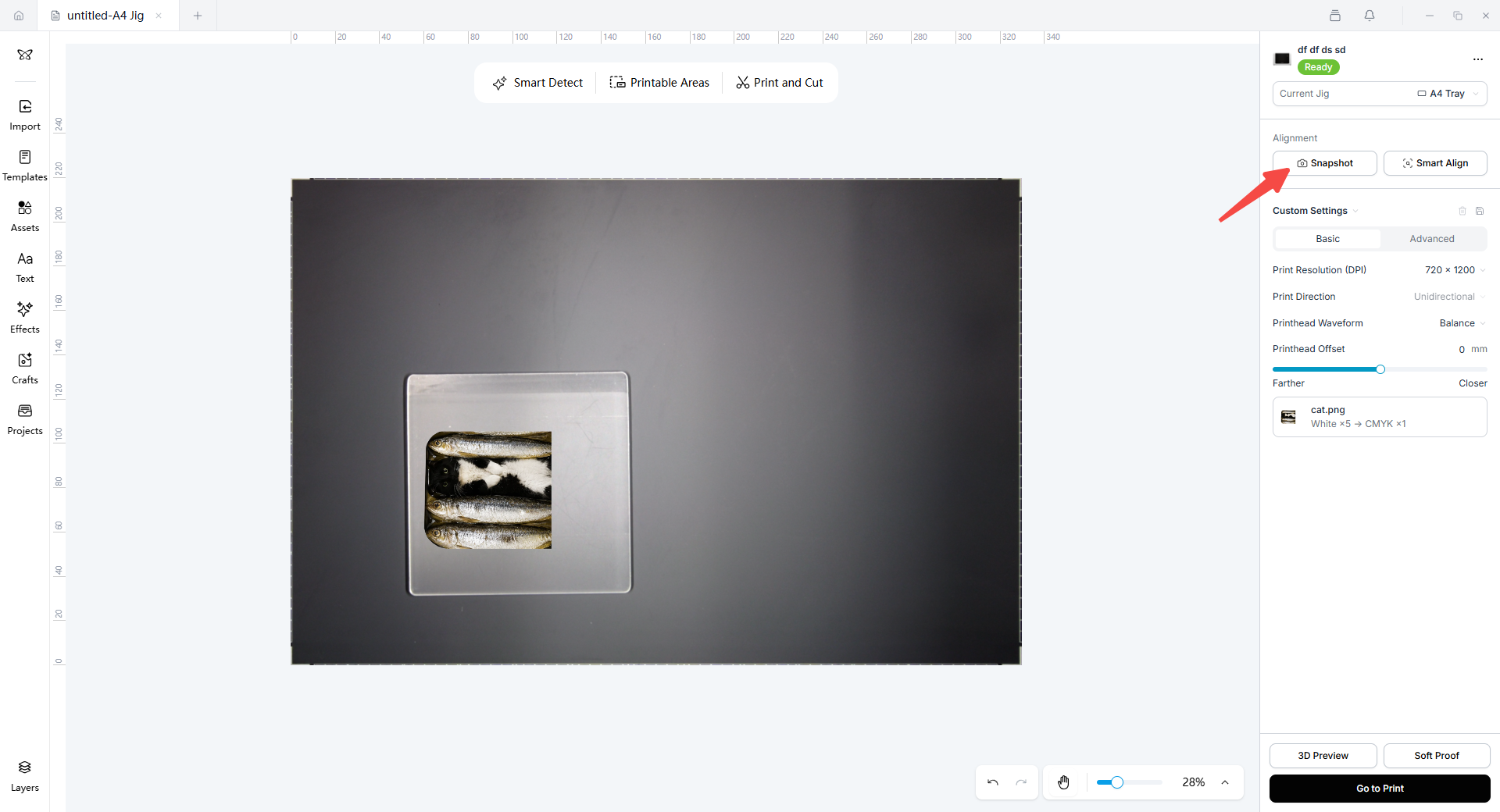Open the Print Direction dropdown
This screenshot has width=1500, height=812.
[x=1449, y=297]
